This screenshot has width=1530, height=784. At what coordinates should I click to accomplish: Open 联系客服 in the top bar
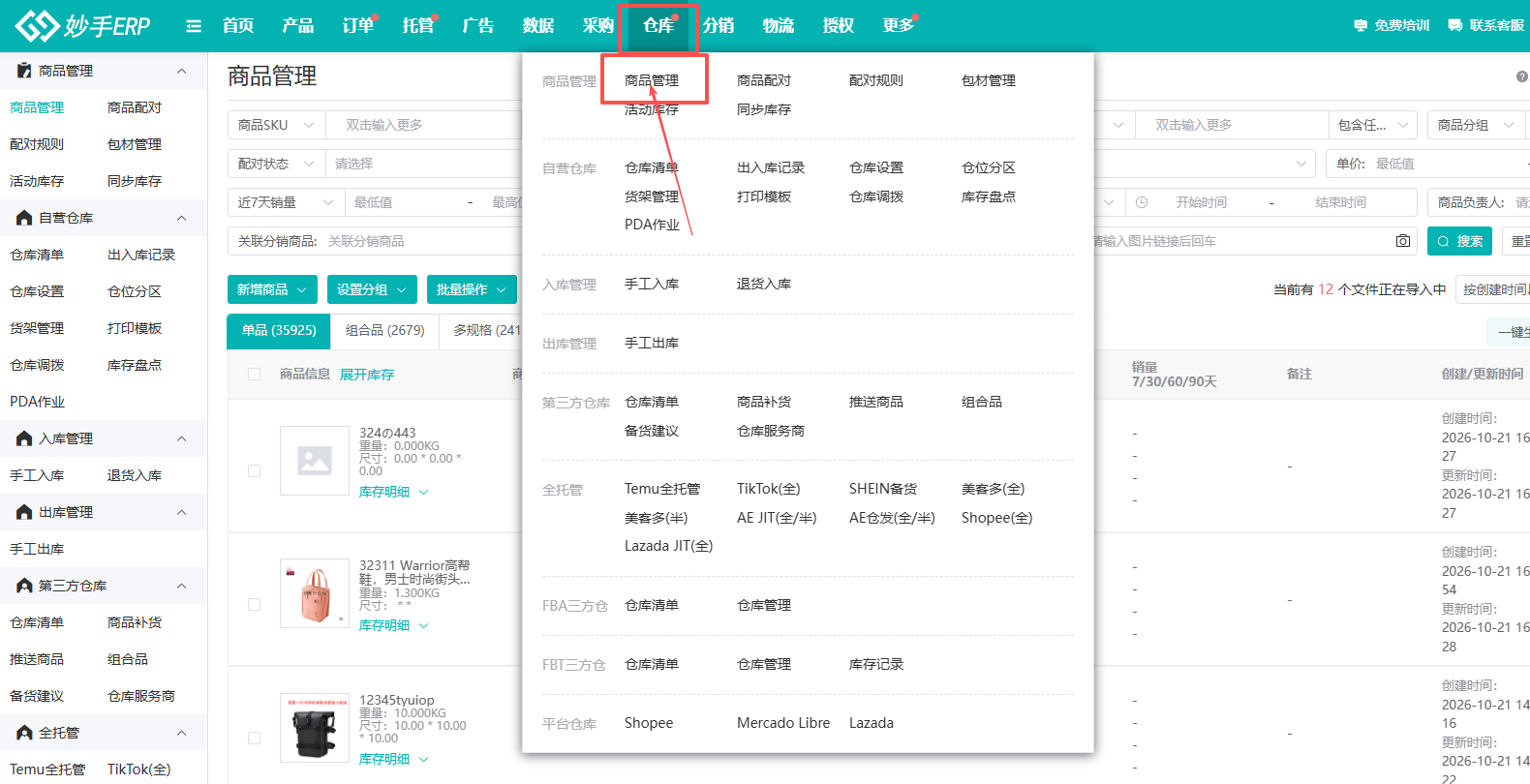tap(1485, 25)
